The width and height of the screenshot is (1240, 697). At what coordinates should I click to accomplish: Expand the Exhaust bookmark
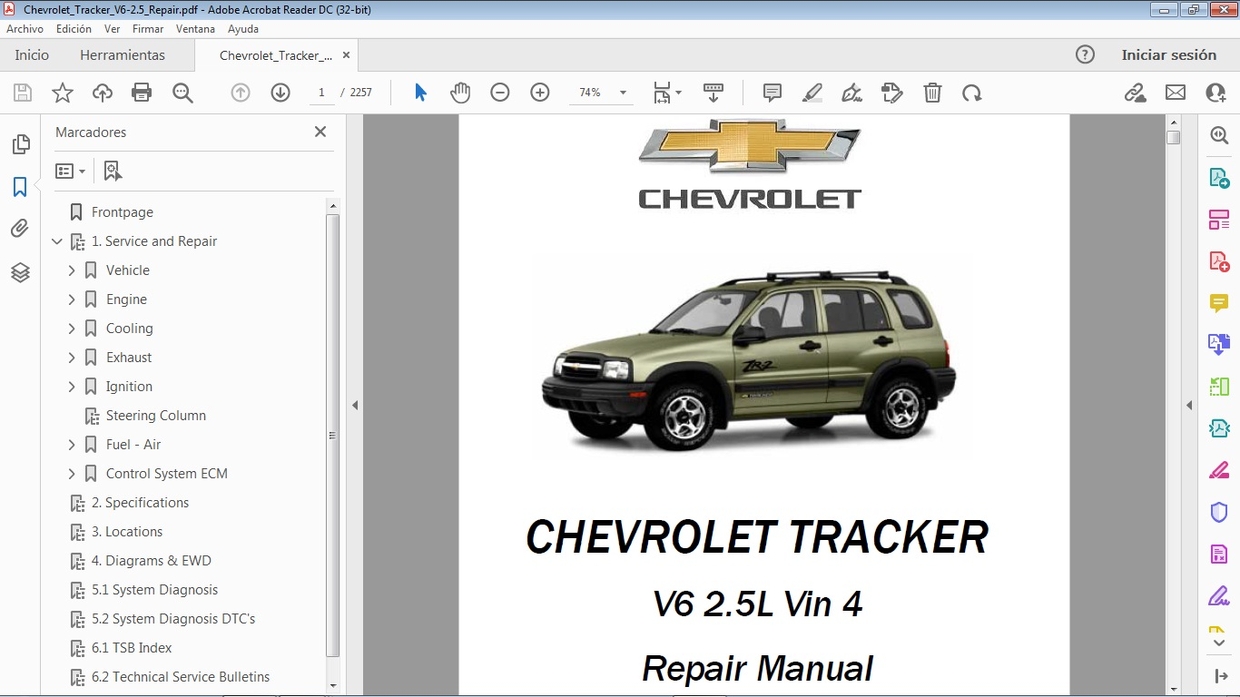(x=71, y=357)
